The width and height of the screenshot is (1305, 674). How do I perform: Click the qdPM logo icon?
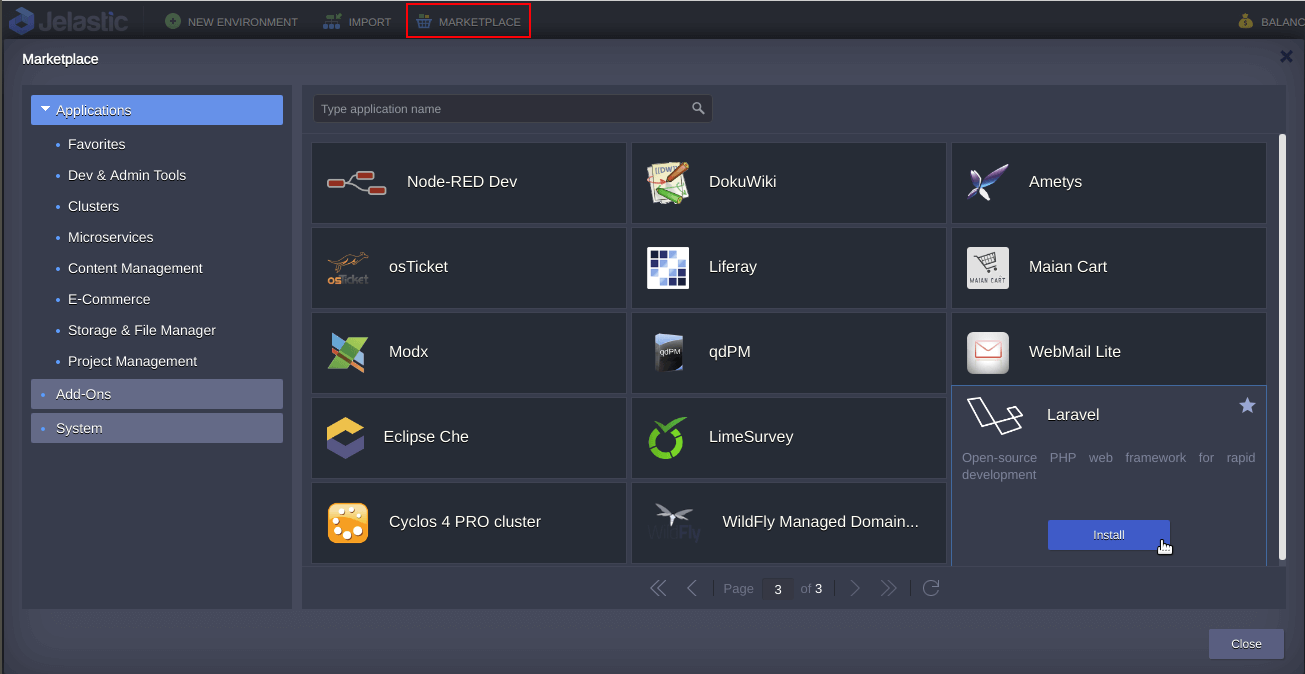(x=668, y=352)
